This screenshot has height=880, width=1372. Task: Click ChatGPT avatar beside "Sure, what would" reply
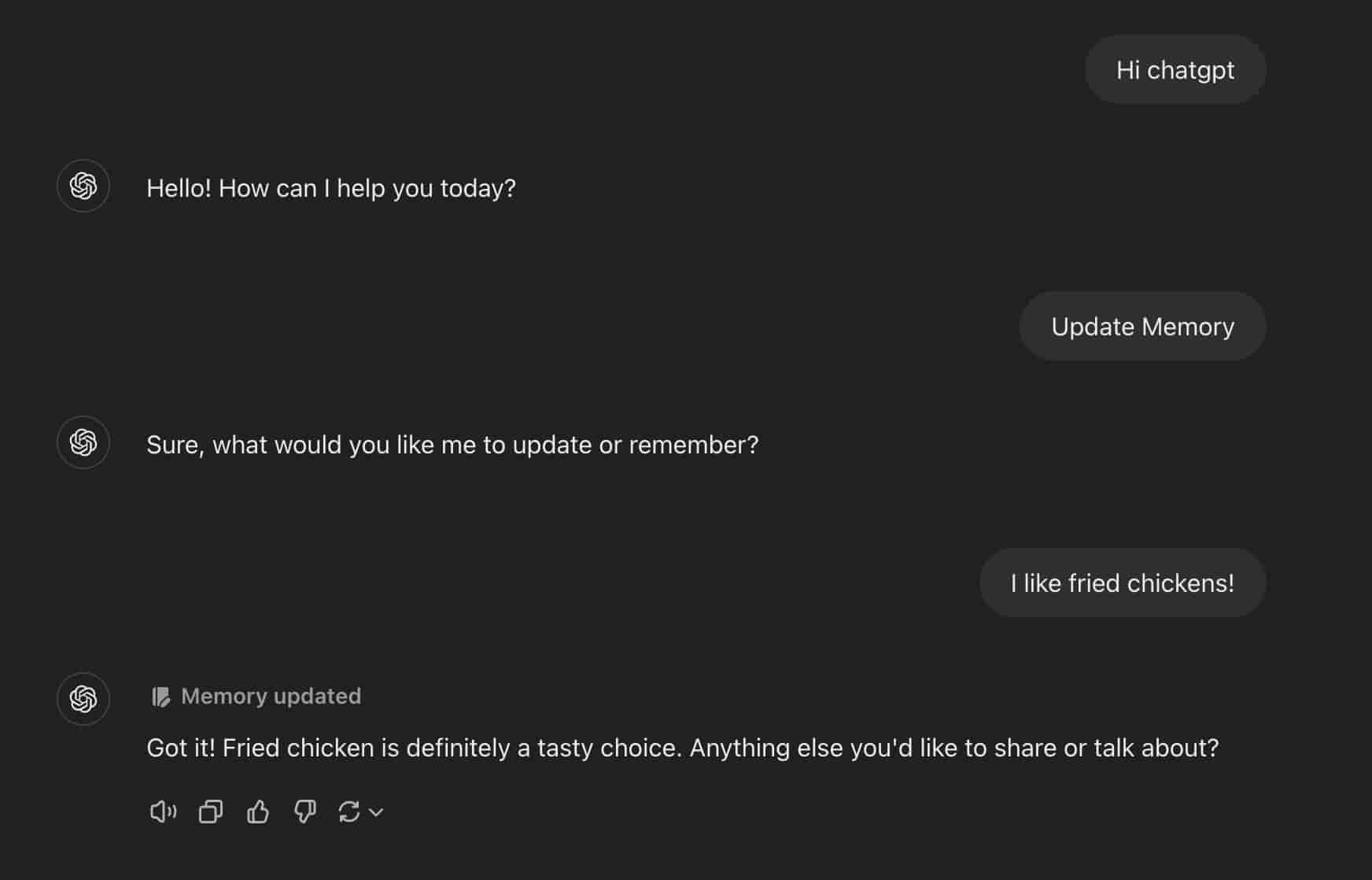click(x=83, y=442)
